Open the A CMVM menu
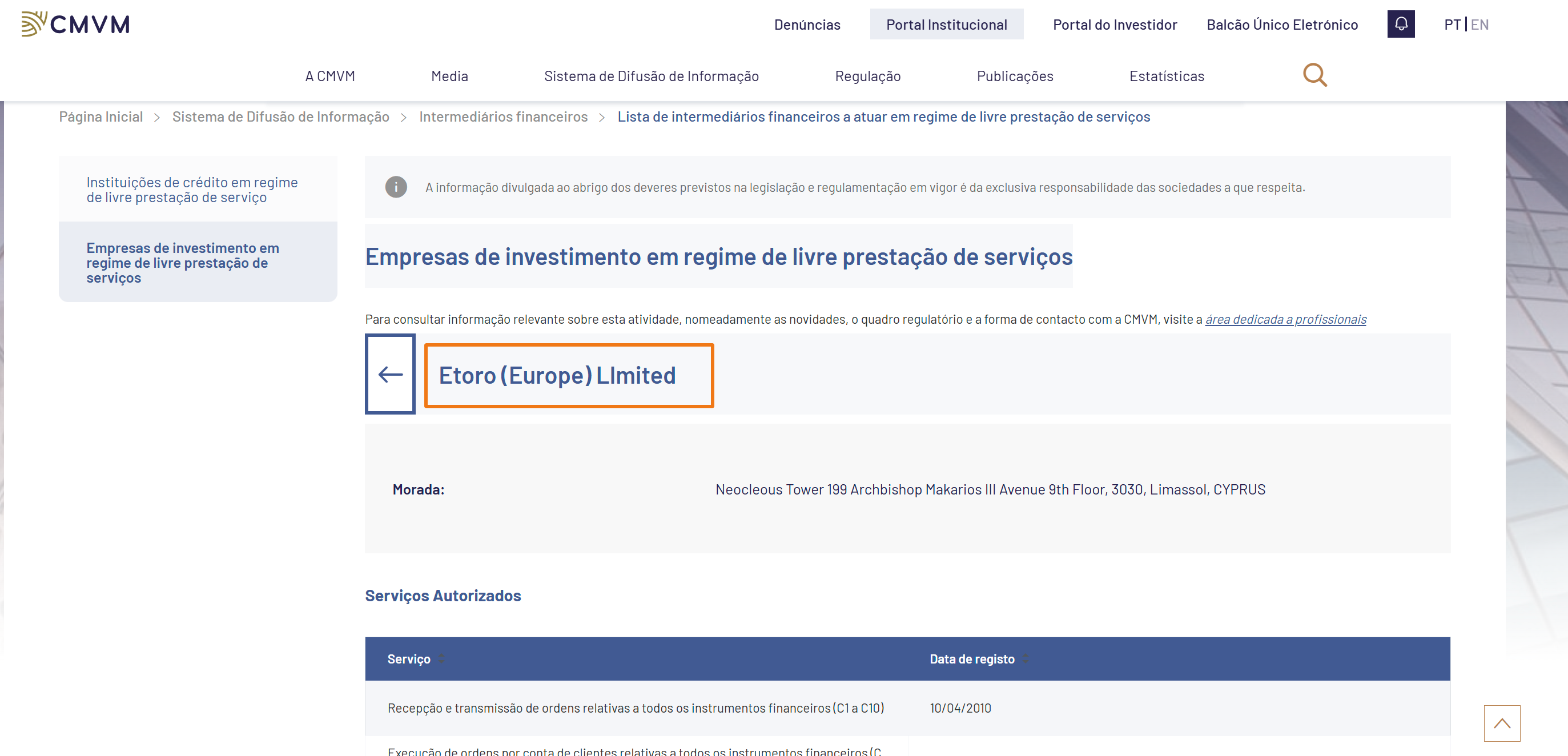This screenshot has width=1568, height=756. click(x=330, y=76)
